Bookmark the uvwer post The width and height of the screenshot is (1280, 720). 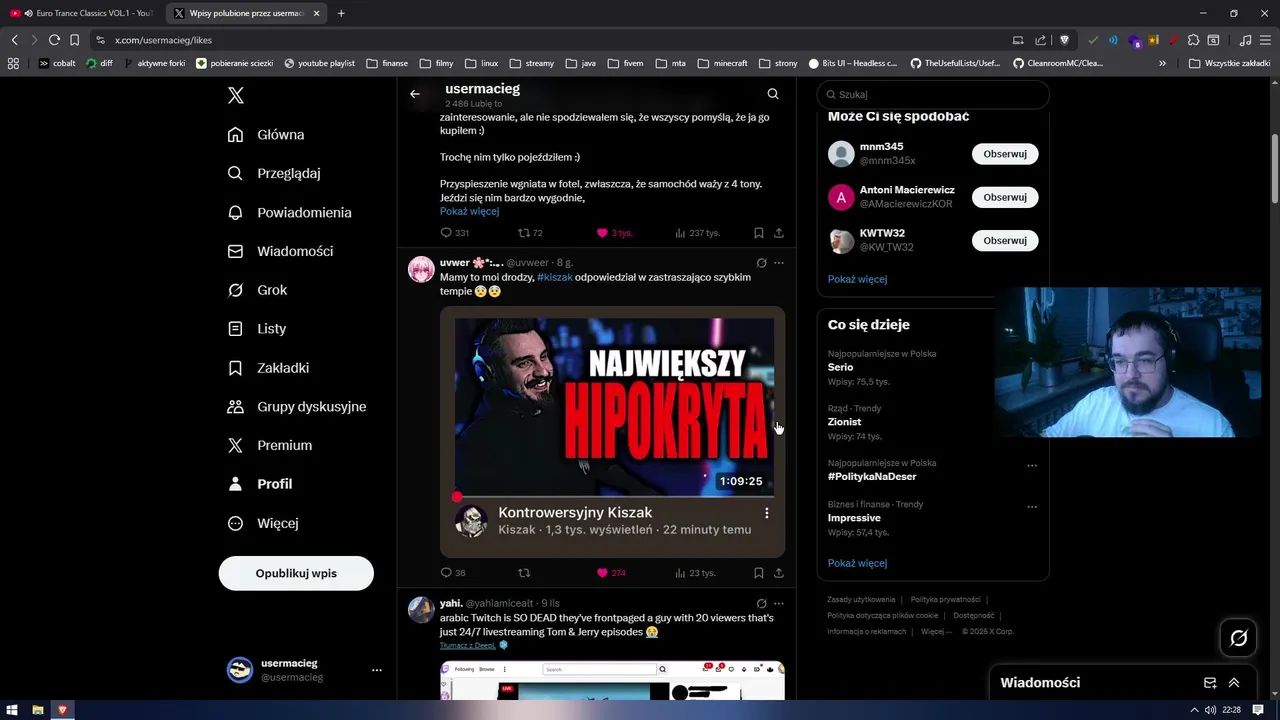(x=759, y=573)
